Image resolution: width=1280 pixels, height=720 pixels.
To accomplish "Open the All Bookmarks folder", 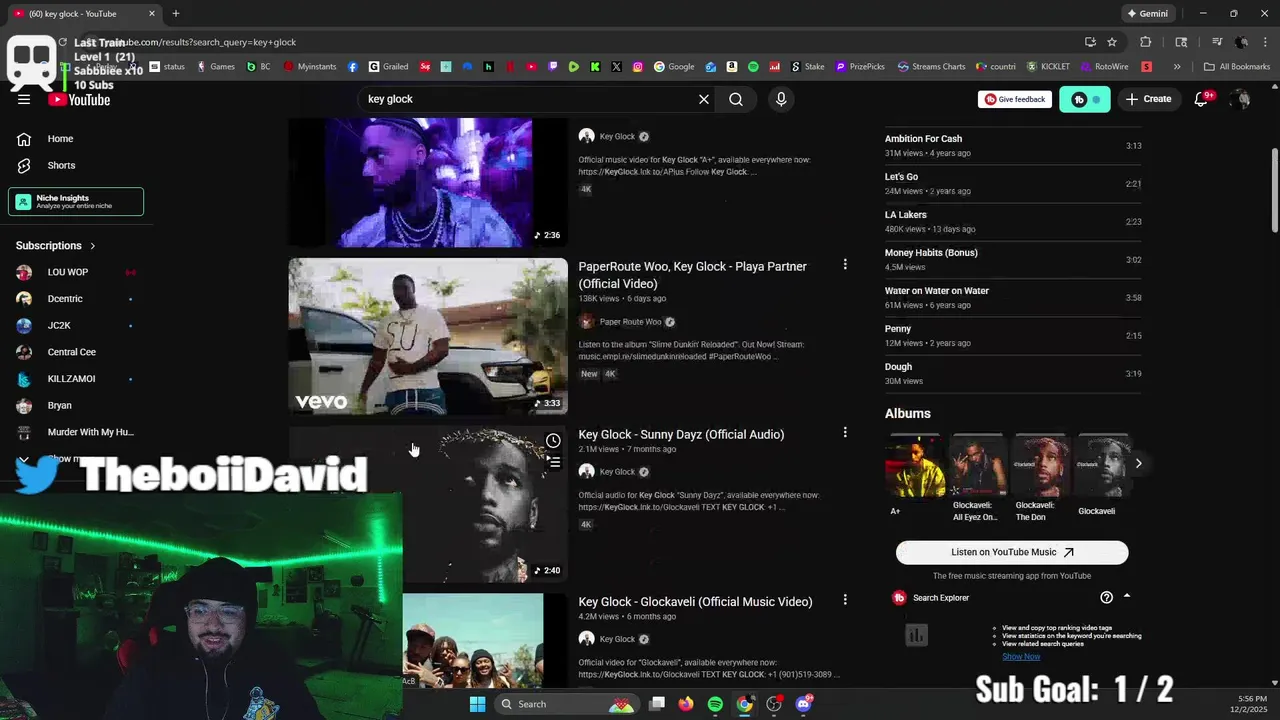I will pyautogui.click(x=1237, y=67).
